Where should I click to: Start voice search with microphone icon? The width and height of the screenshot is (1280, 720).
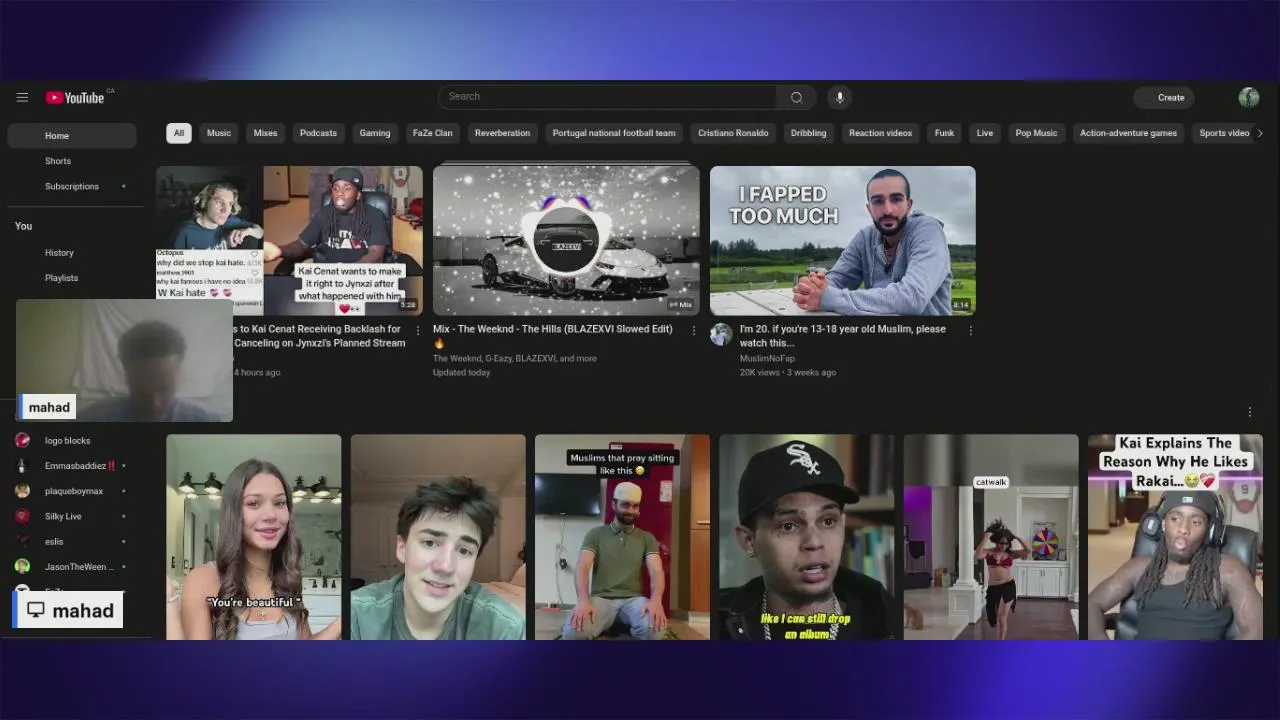pyautogui.click(x=840, y=97)
